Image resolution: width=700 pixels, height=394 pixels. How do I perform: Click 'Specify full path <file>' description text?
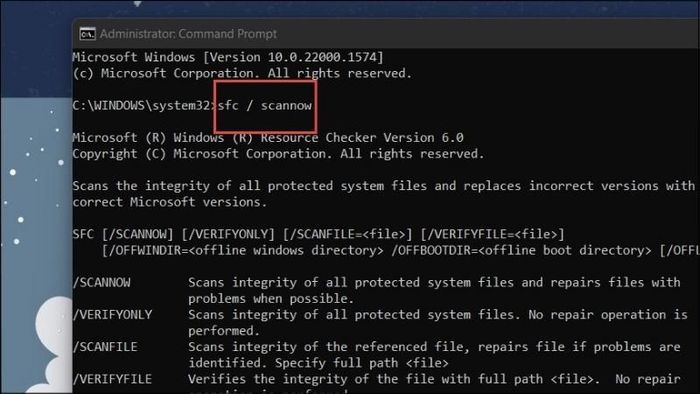click(x=362, y=363)
